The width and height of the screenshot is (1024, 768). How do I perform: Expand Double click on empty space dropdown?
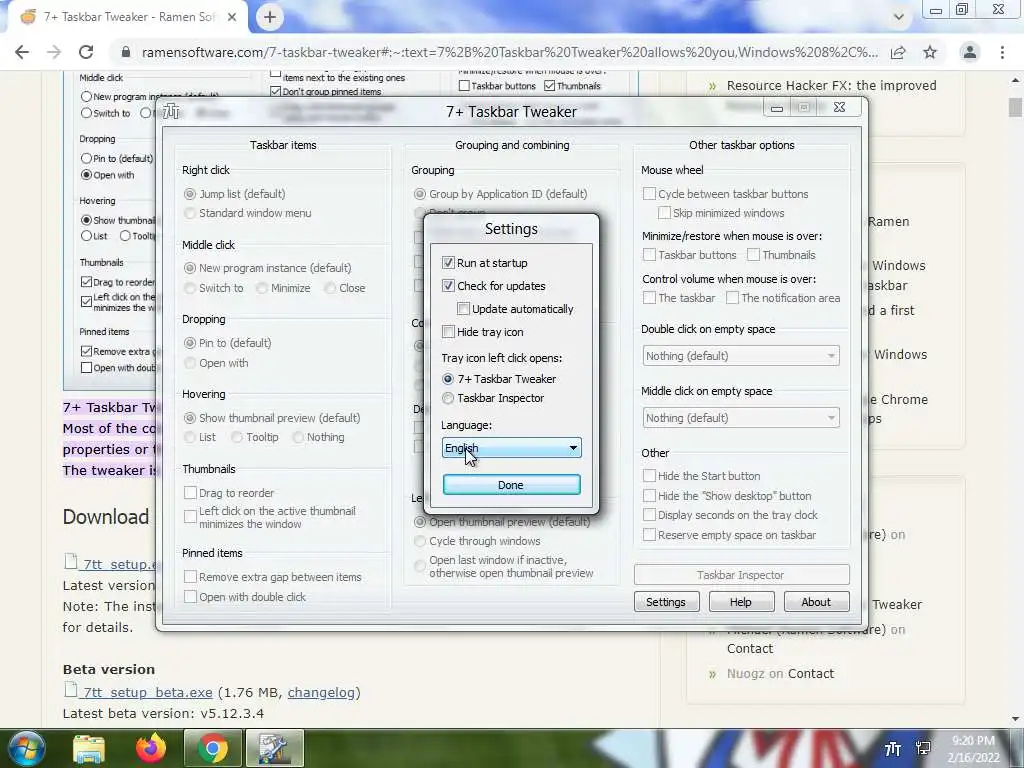(741, 356)
